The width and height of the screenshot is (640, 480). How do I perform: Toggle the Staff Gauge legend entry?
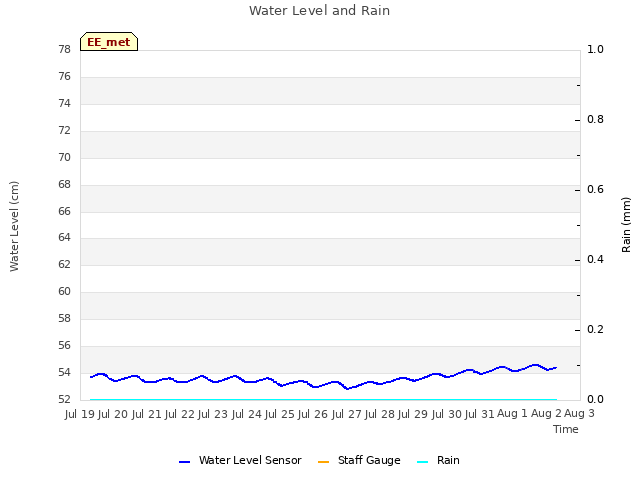click(359, 460)
